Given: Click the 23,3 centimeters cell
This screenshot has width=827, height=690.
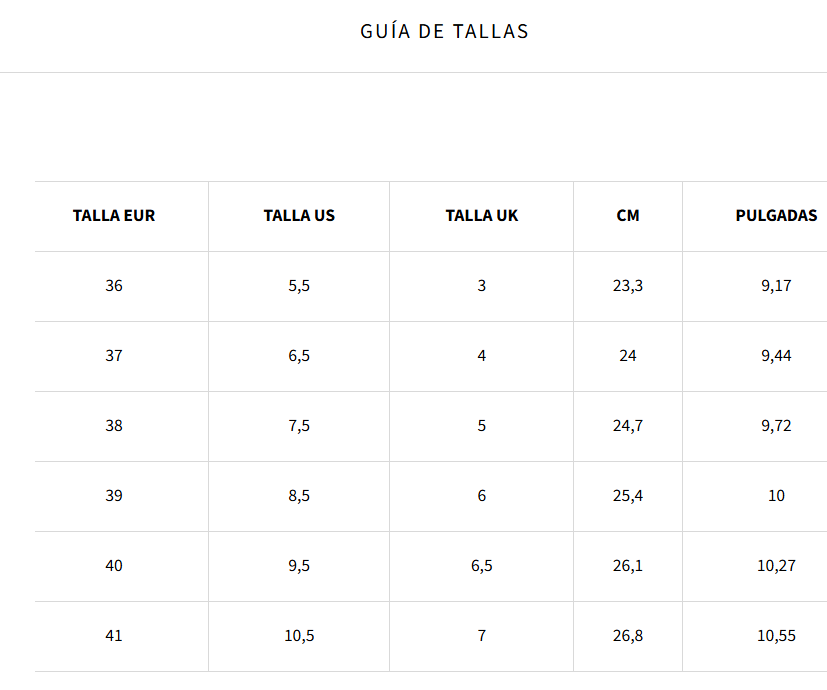Looking at the screenshot, I should tap(628, 286).
